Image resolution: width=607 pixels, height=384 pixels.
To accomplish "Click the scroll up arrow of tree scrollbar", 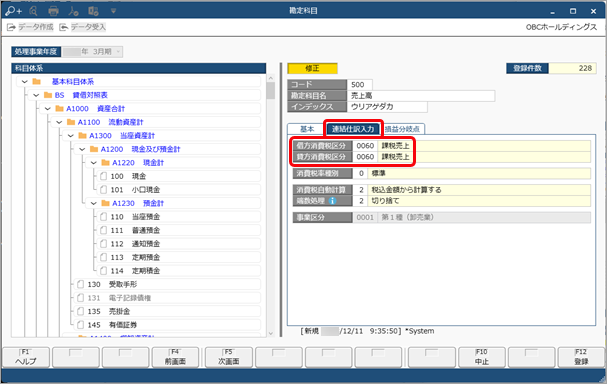I will [271, 78].
